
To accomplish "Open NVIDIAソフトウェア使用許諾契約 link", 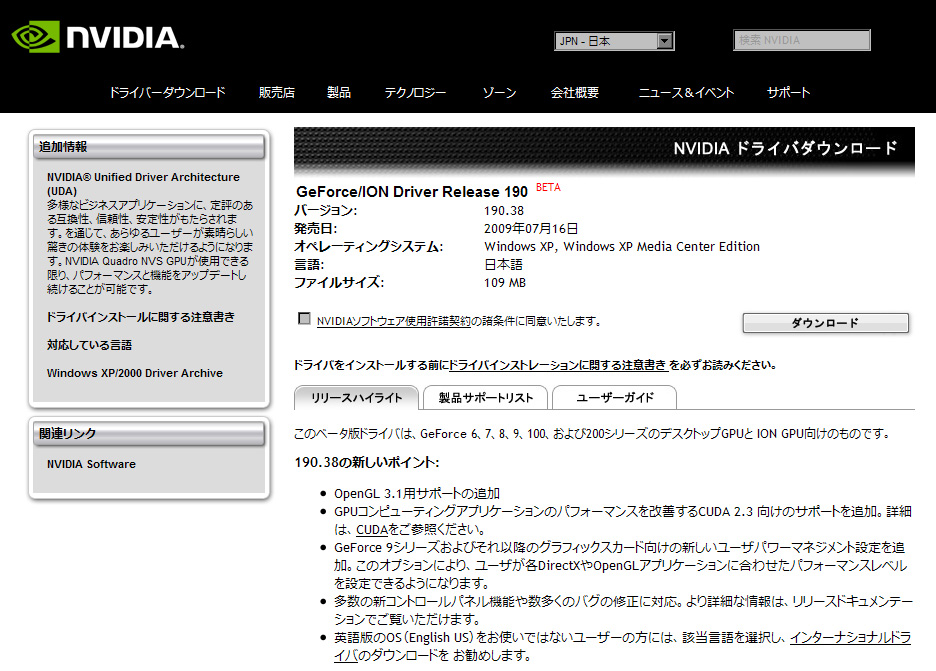I will pyautogui.click(x=393, y=321).
